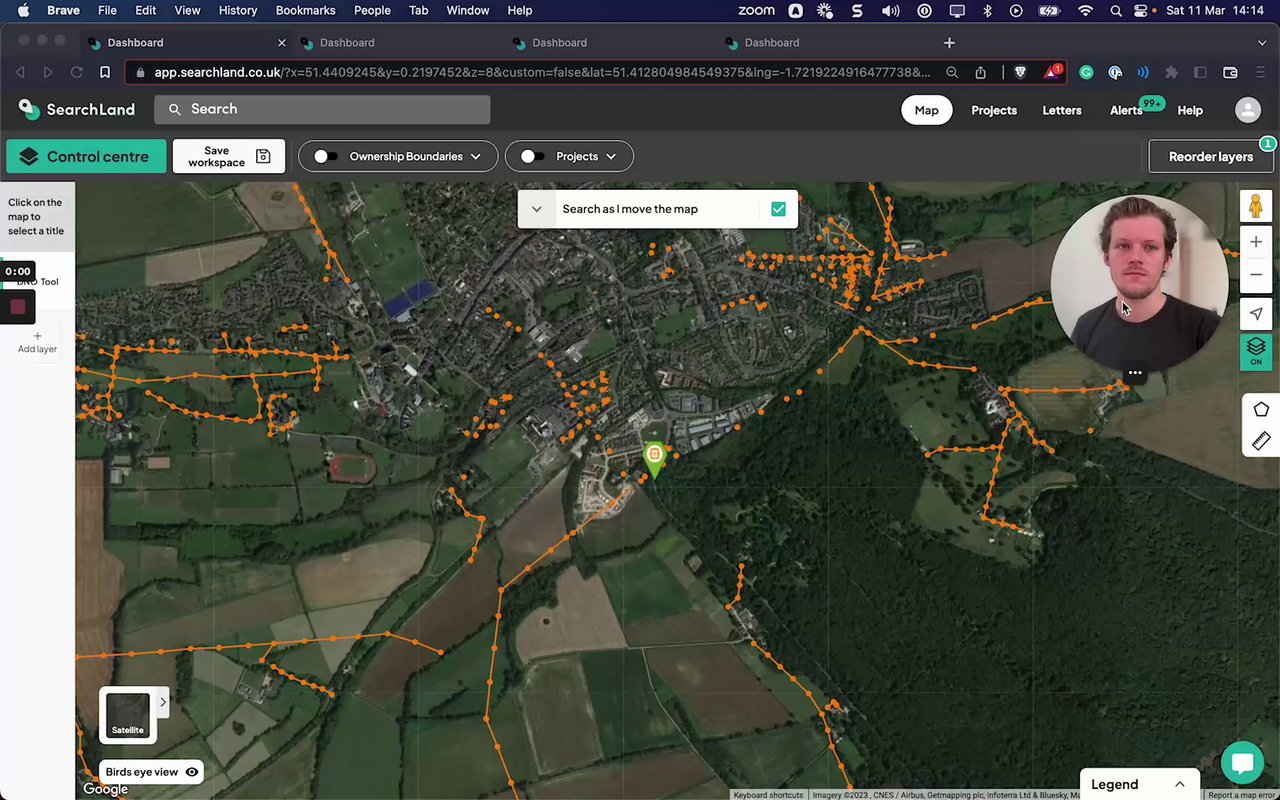This screenshot has width=1280, height=800.
Task: Collapse the search-as-I-move chevron
Action: pyautogui.click(x=537, y=209)
